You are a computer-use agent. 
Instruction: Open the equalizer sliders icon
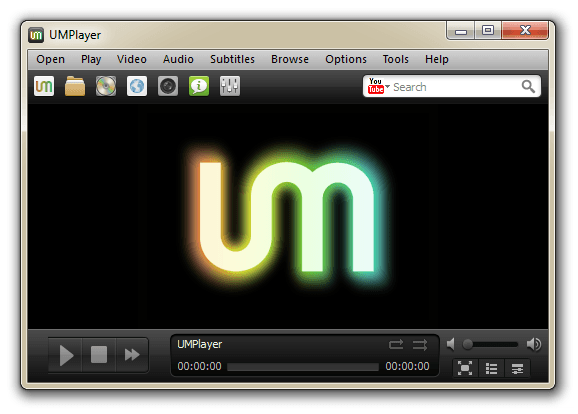[230, 86]
